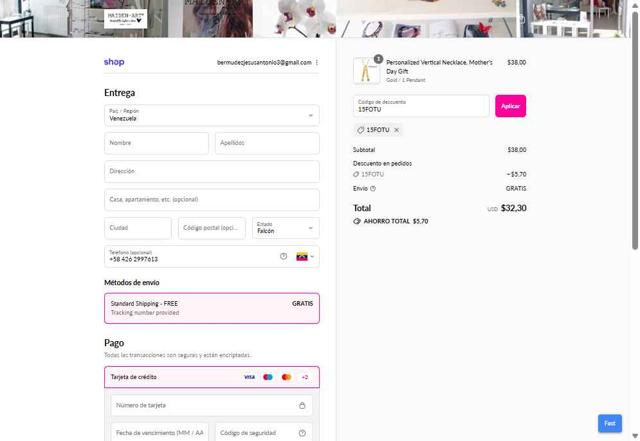640x441 pixels.
Task: Click the Total amount $32,30
Action: [x=513, y=208]
